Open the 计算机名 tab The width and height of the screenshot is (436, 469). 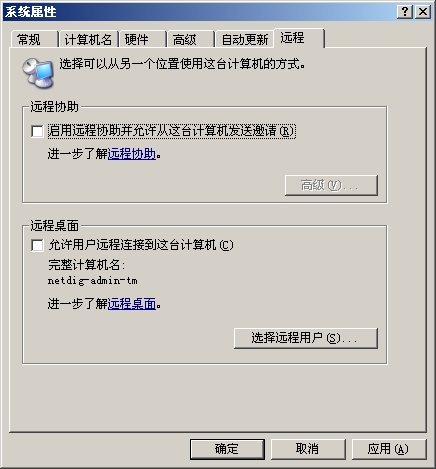coord(88,39)
